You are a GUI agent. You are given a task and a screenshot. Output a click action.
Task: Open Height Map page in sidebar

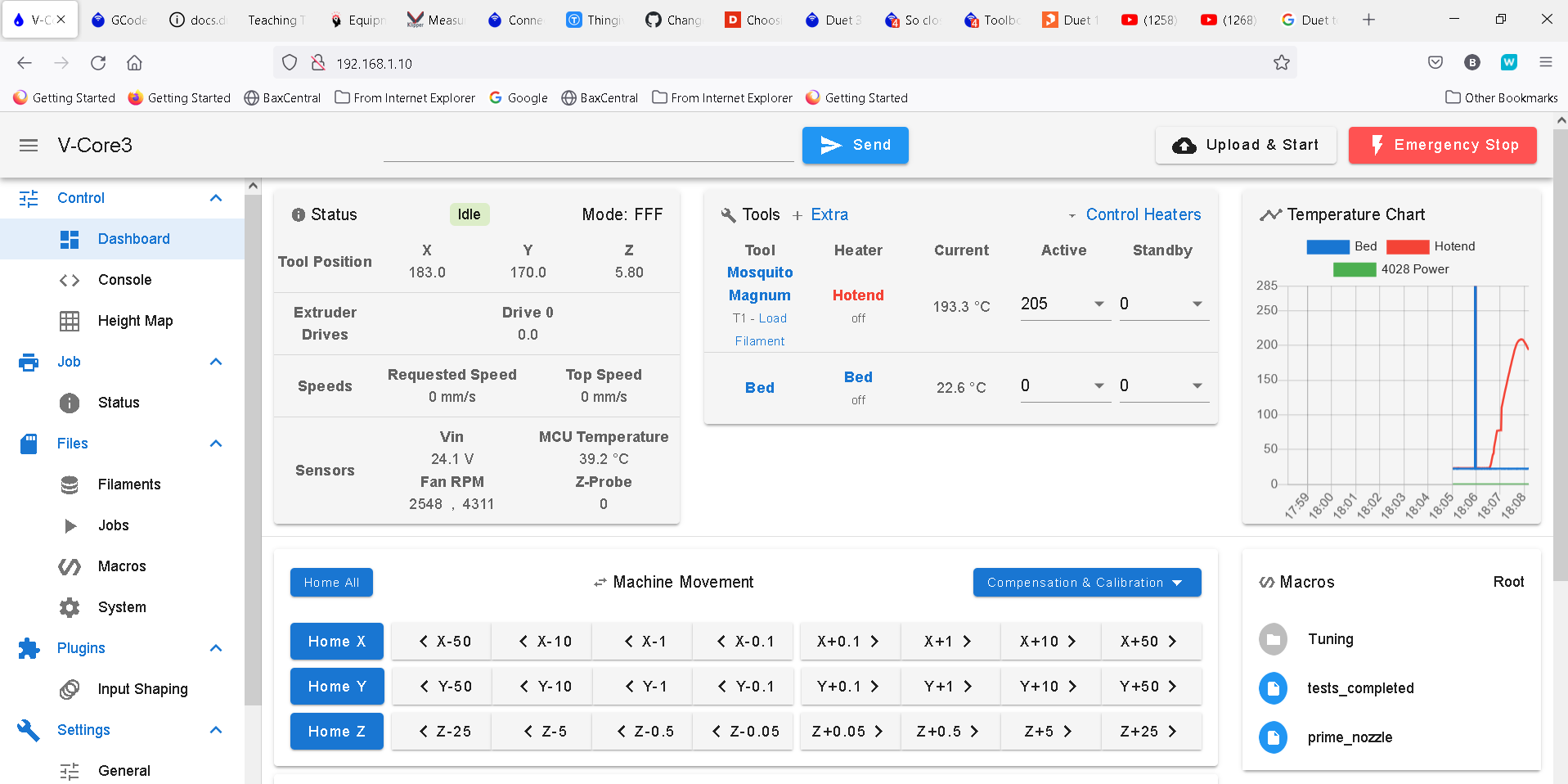tap(123, 321)
